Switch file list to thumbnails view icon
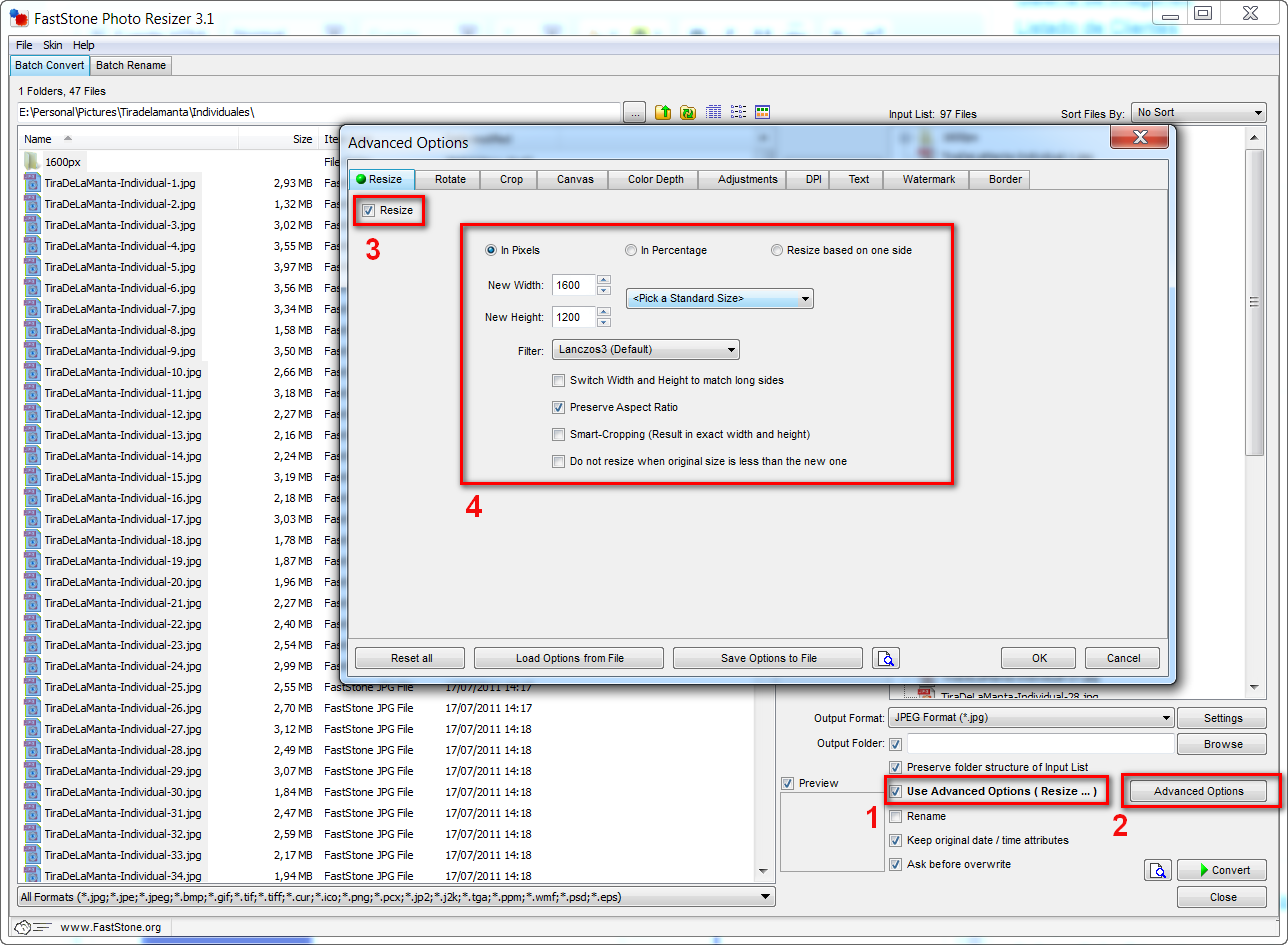 click(763, 113)
